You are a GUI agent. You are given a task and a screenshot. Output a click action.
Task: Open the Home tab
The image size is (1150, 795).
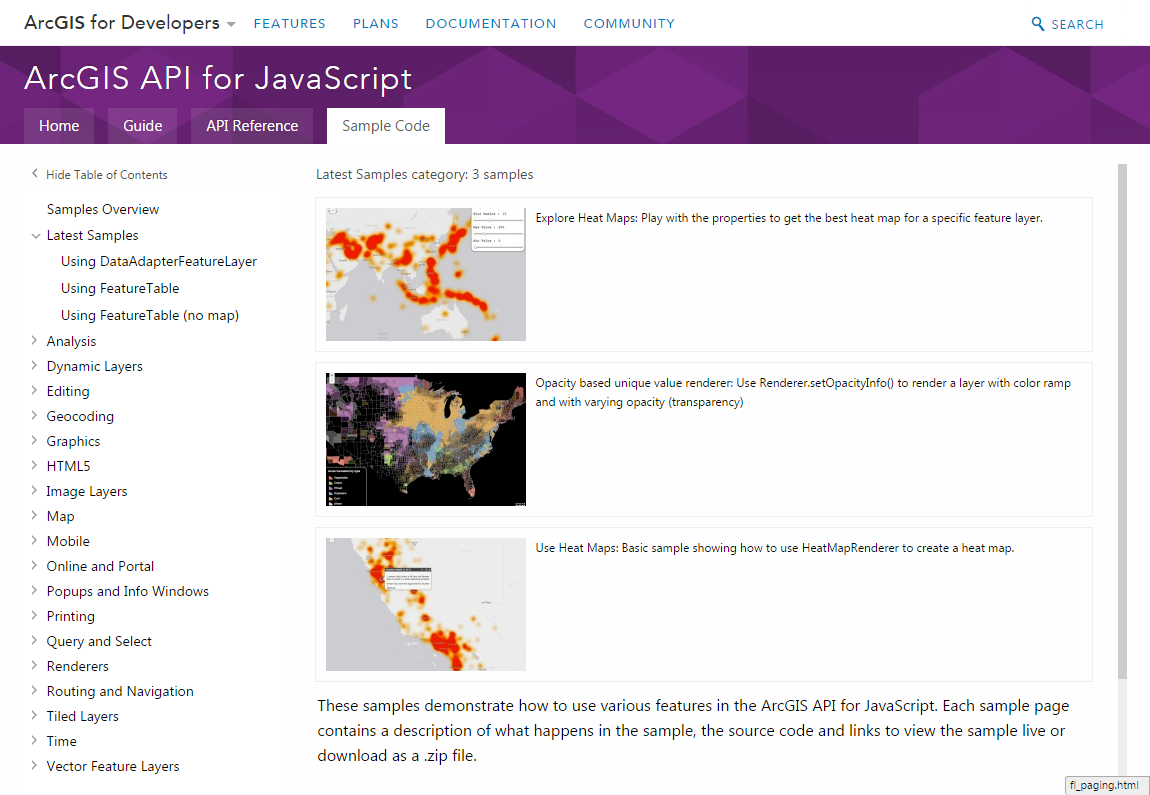59,126
